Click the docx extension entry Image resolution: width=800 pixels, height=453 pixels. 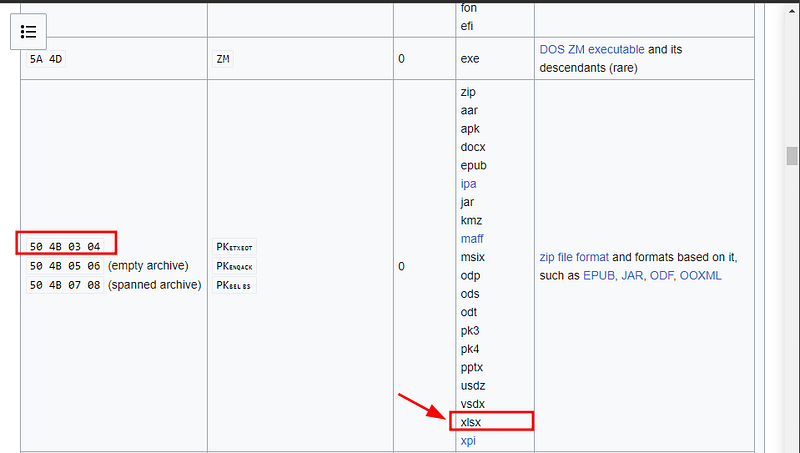point(473,147)
